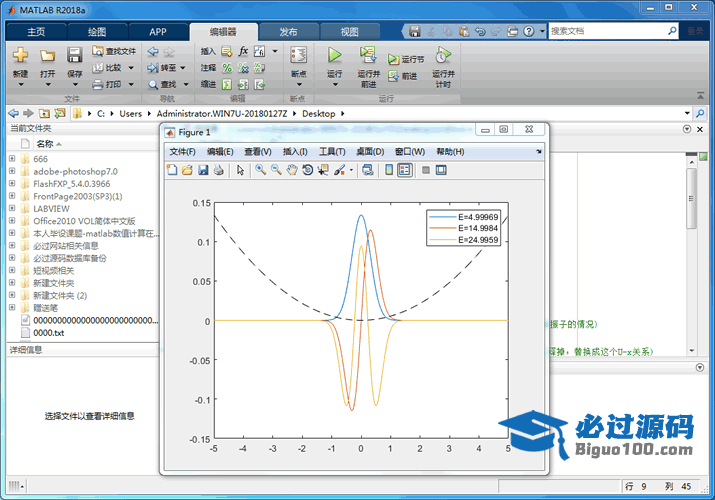Image resolution: width=715 pixels, height=500 pixels.
Task: Click the editor vertical scrollbar thumb
Action: coord(692,198)
